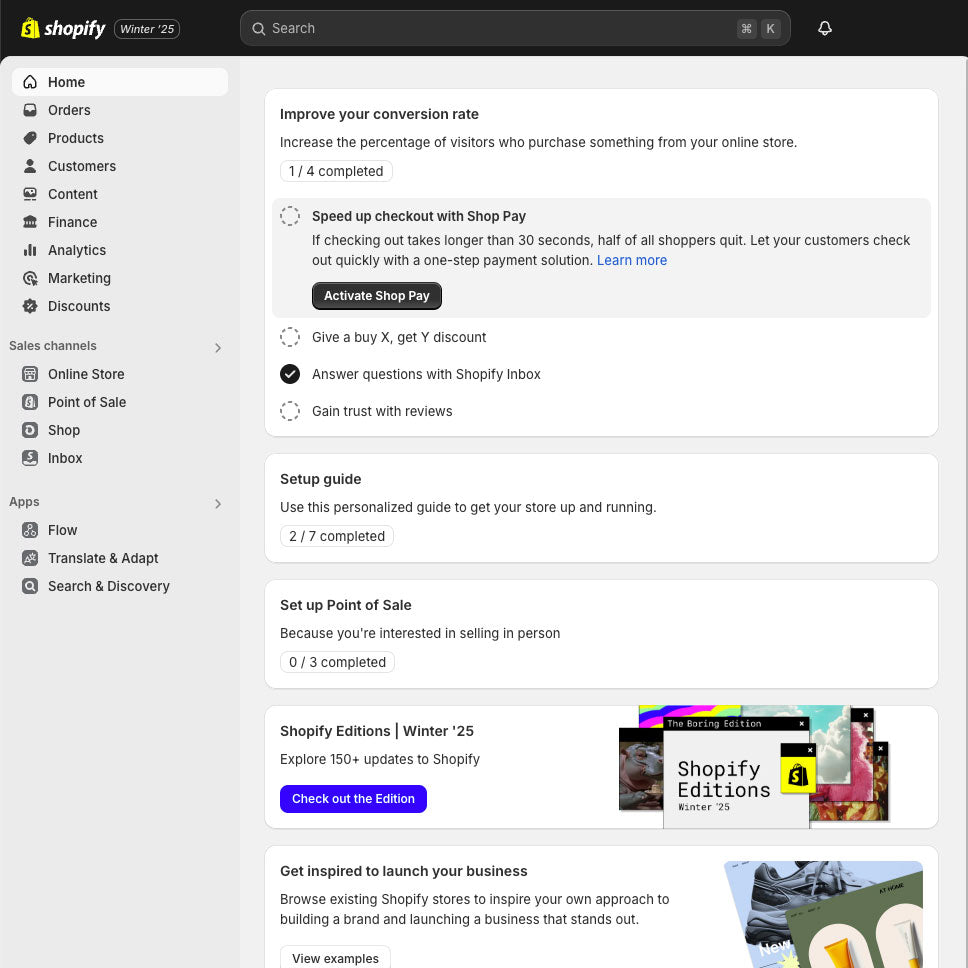Click the Translate & Adapt app icon
This screenshot has width=968, height=968.
[30, 558]
